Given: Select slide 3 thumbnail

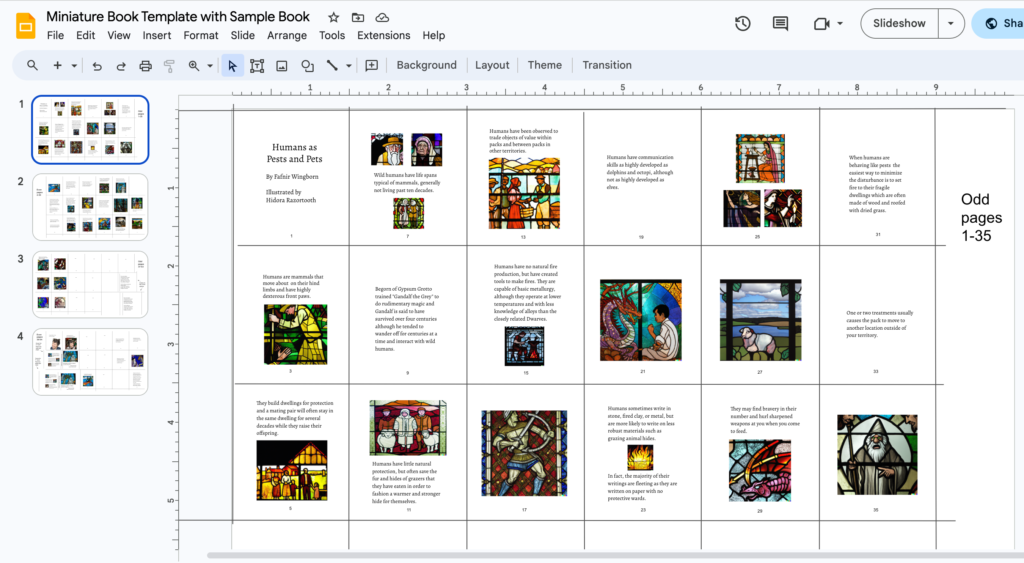Looking at the screenshot, I should point(90,284).
